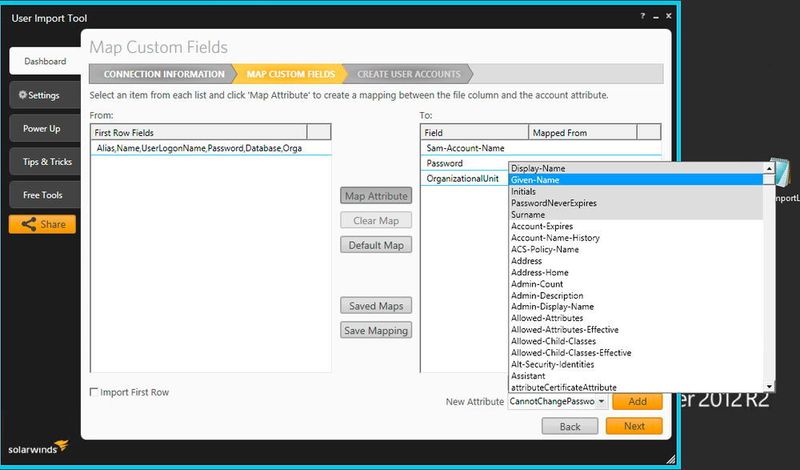Choose ACS-Policy-Name from the list
This screenshot has width=800, height=470.
coord(636,249)
